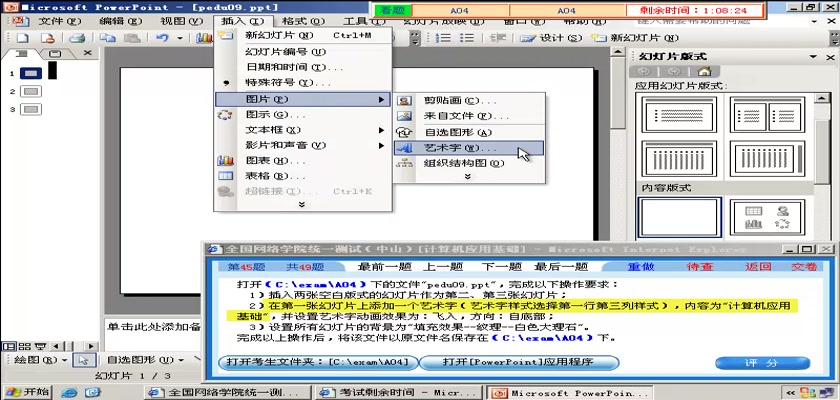Select slide 3 thumbnail
The height and width of the screenshot is (400, 840).
pyautogui.click(x=31, y=109)
